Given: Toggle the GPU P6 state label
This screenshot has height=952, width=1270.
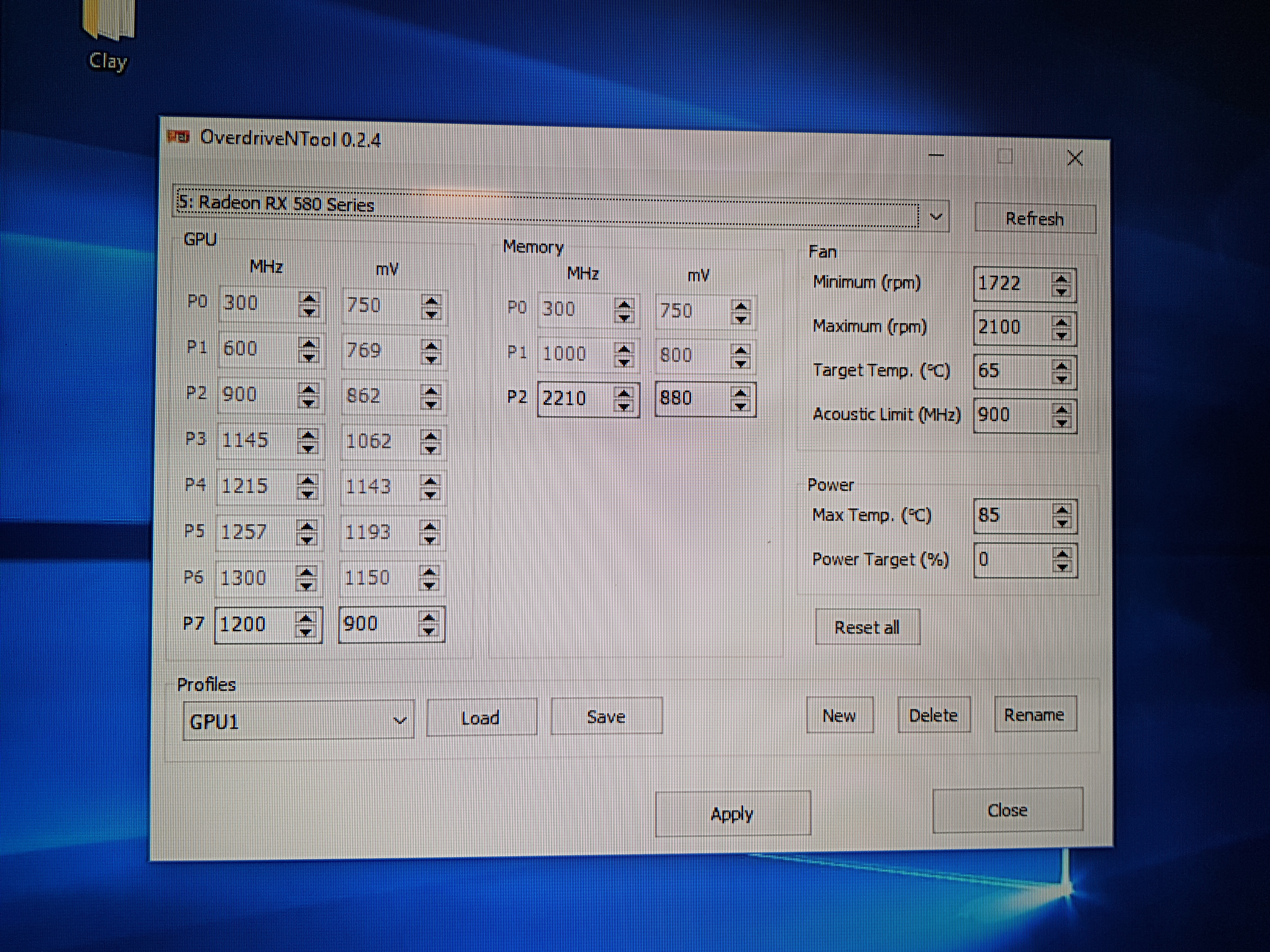Looking at the screenshot, I should click(x=193, y=577).
